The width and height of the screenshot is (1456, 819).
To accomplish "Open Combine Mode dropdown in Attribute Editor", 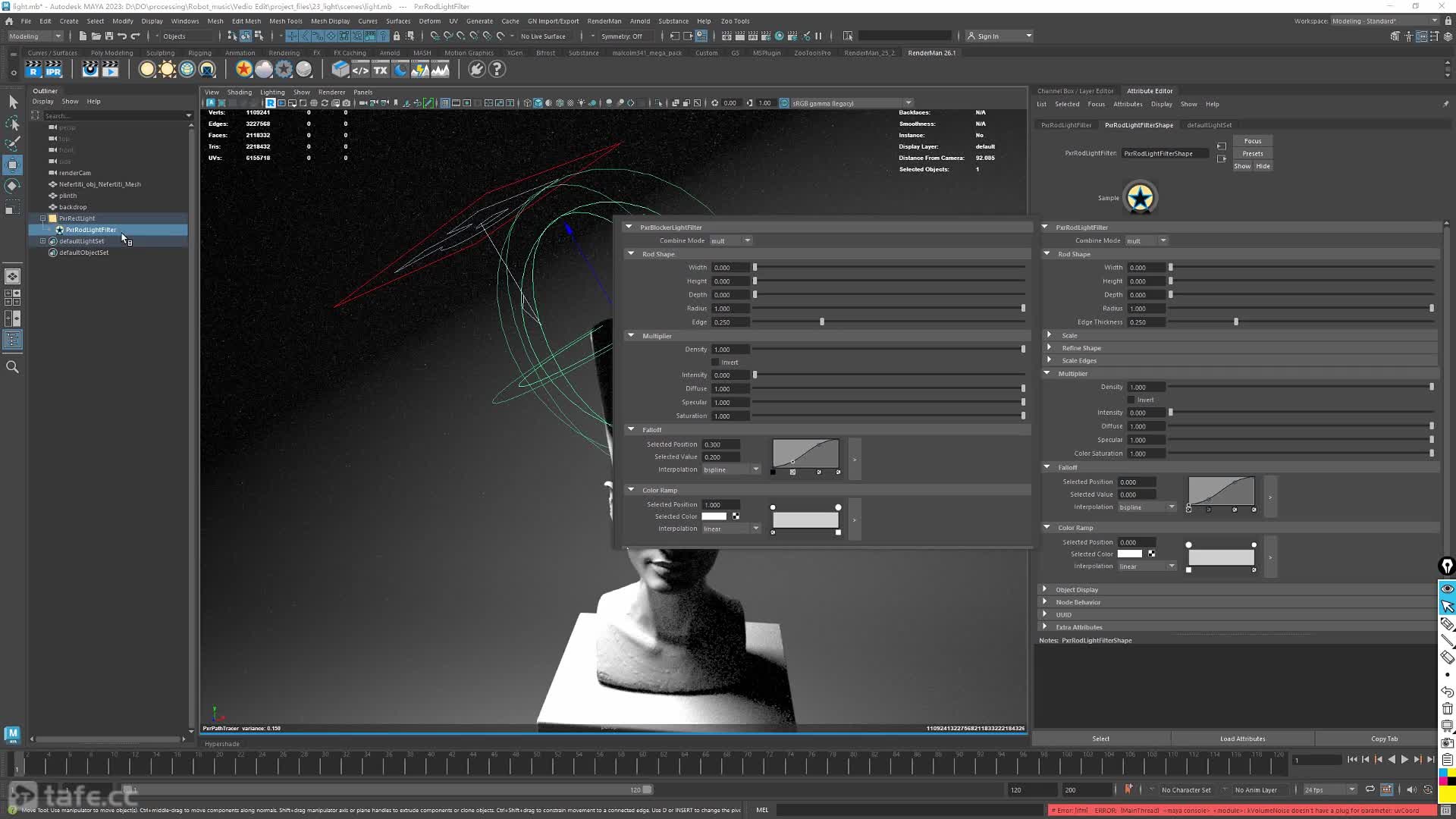I will coord(1147,240).
